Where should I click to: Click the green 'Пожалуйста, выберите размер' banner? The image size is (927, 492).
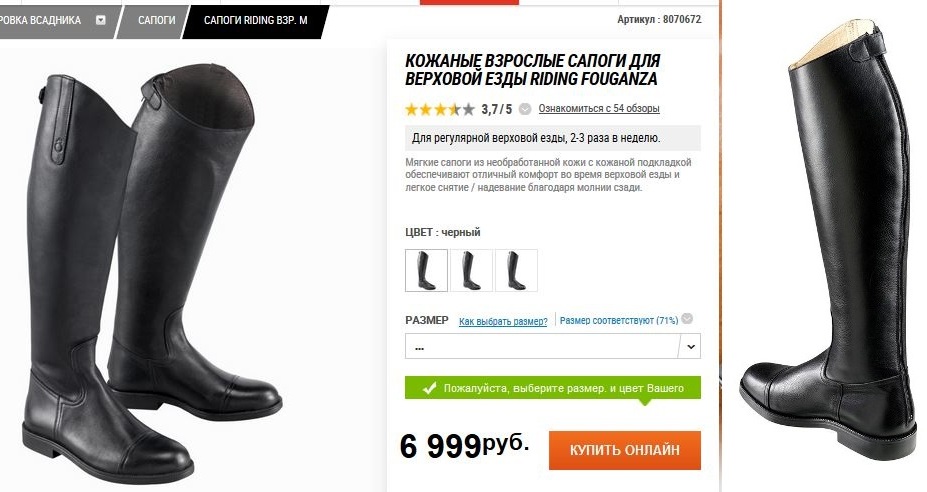[x=553, y=388]
